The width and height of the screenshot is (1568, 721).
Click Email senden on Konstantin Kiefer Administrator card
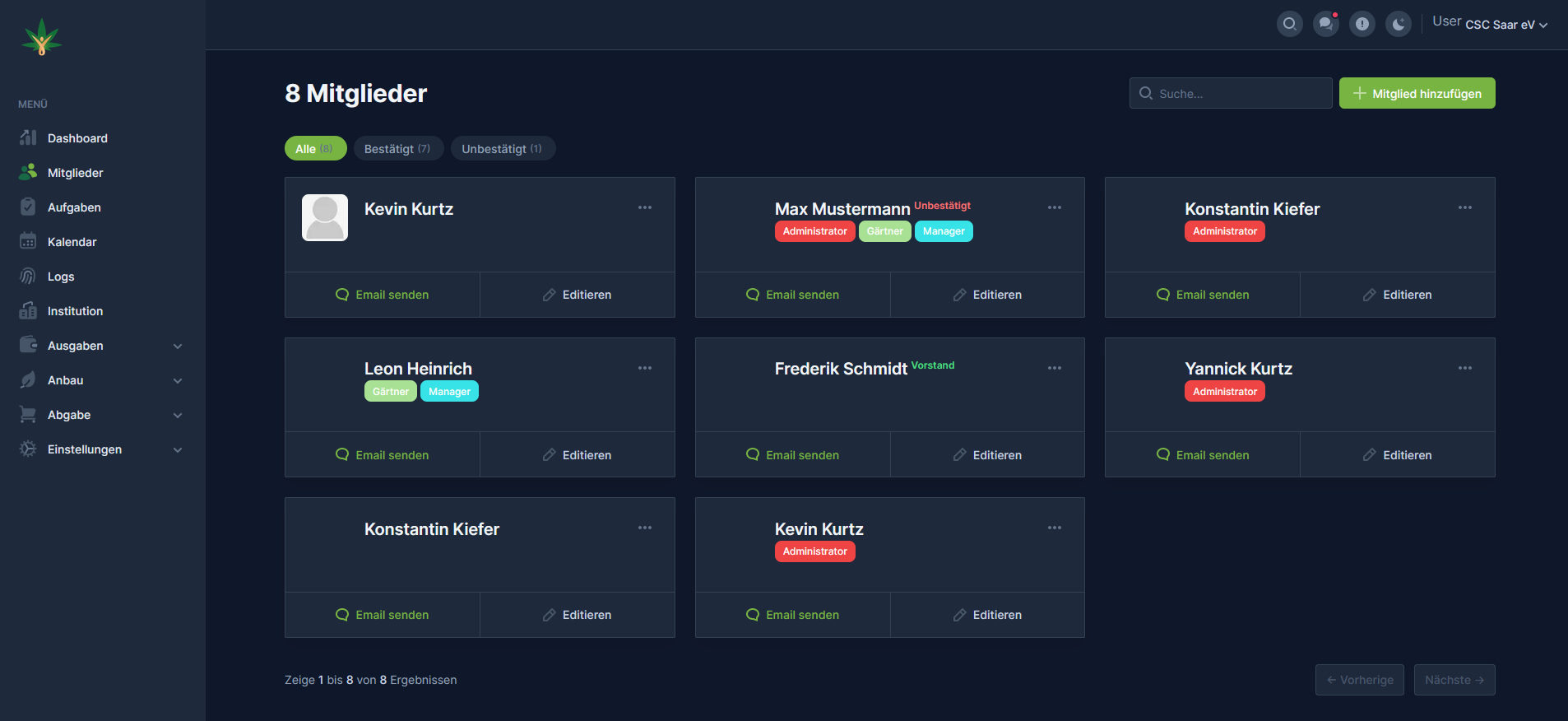1203,295
